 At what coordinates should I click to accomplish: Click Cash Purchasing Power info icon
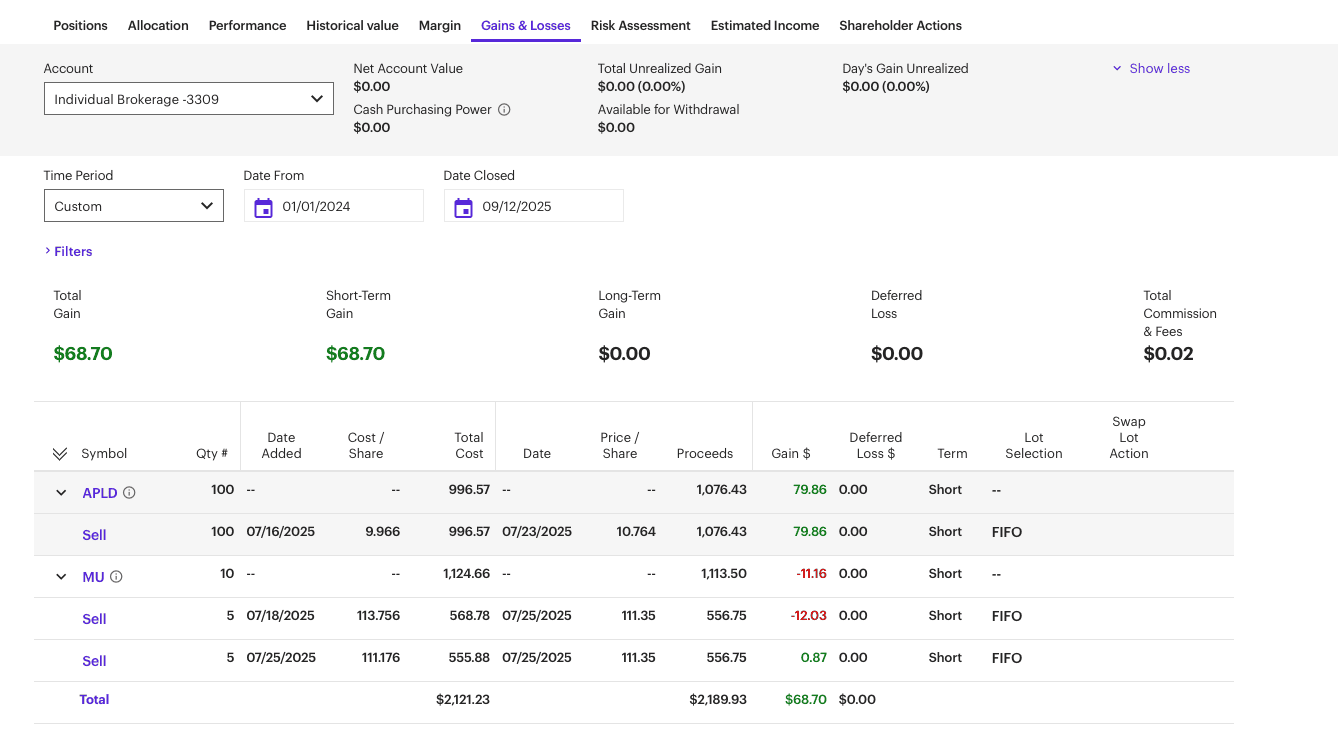tap(504, 110)
